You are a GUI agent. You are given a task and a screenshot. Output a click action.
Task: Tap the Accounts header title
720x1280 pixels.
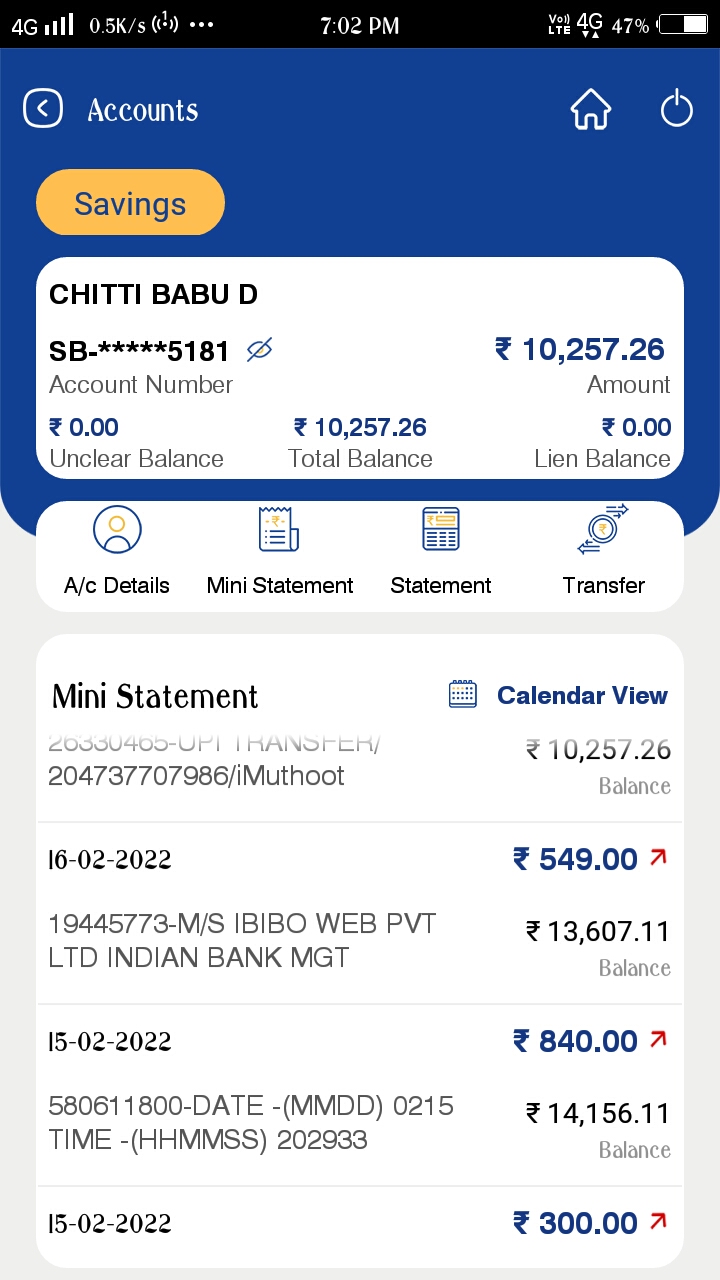(x=143, y=110)
